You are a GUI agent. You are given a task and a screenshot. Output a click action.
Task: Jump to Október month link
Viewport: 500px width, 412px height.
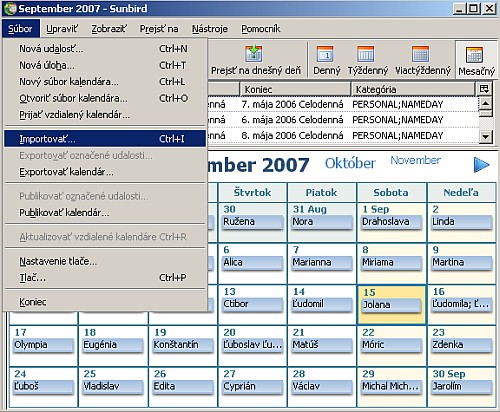(x=350, y=163)
